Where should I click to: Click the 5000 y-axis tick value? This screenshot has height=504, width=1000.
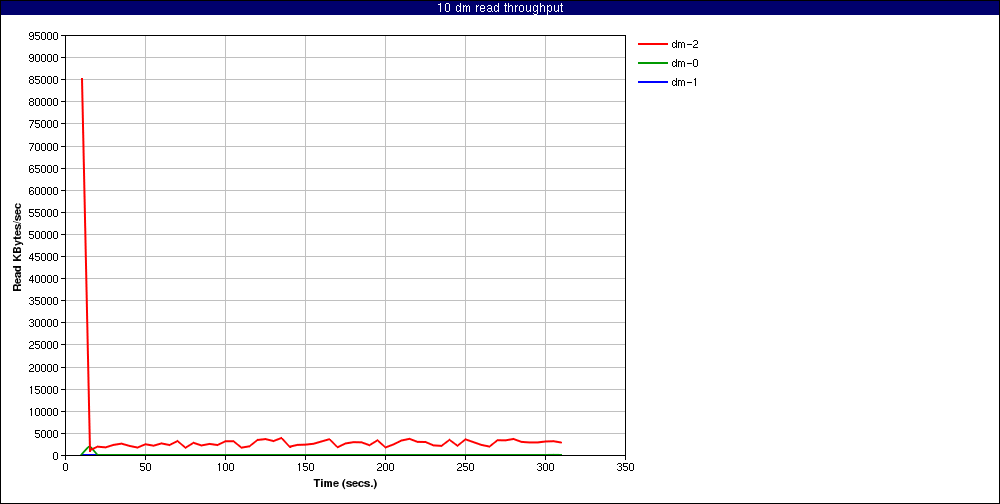[47, 434]
